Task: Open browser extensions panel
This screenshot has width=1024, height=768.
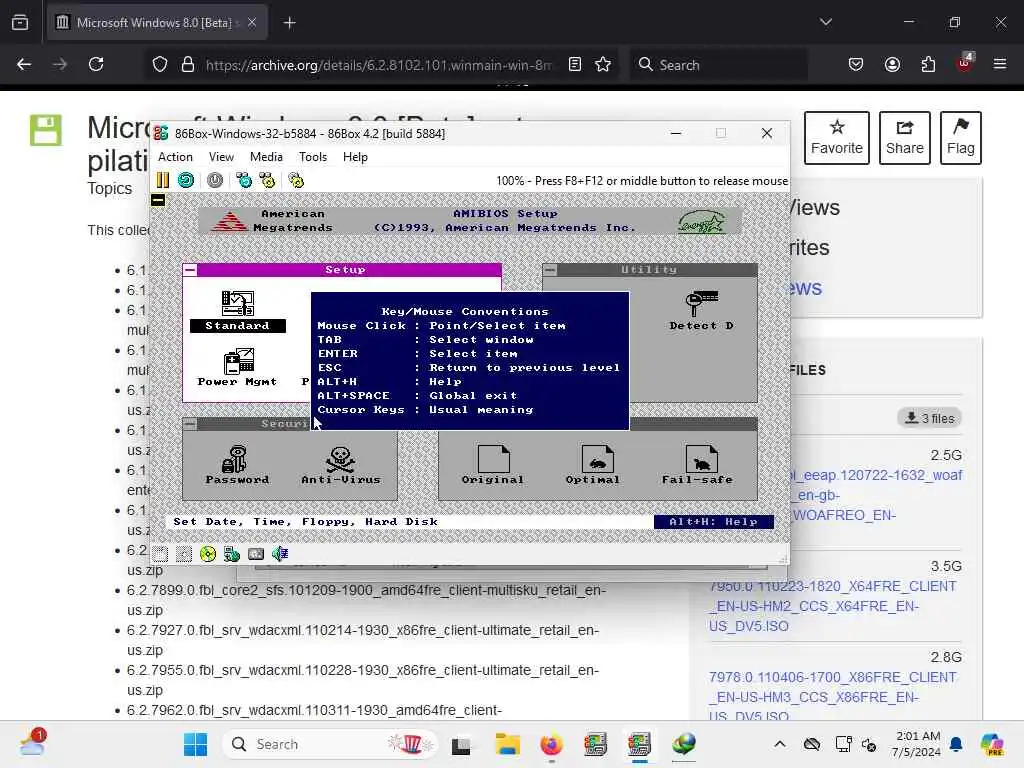Action: click(928, 65)
